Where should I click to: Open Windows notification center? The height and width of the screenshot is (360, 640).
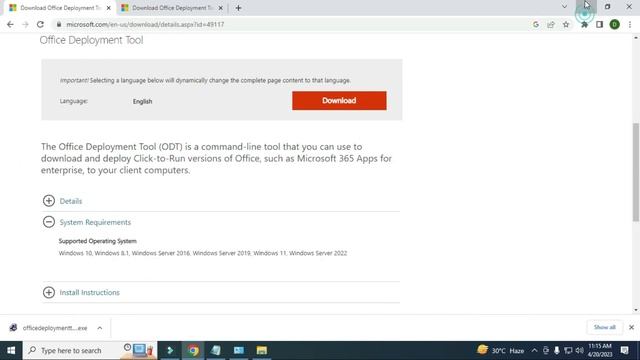coord(624,350)
